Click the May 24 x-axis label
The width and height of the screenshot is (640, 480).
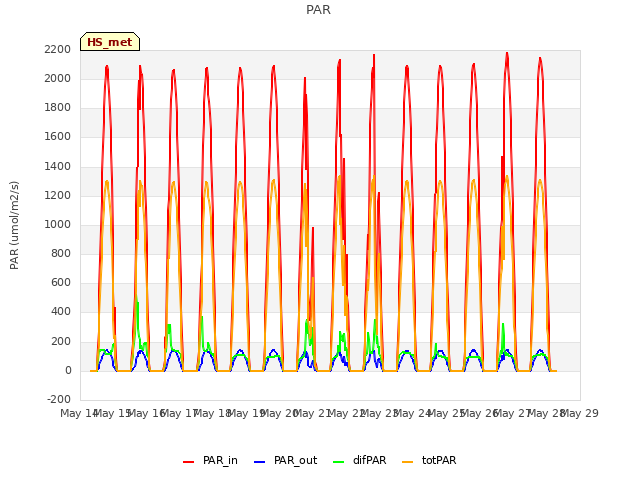tap(413, 413)
